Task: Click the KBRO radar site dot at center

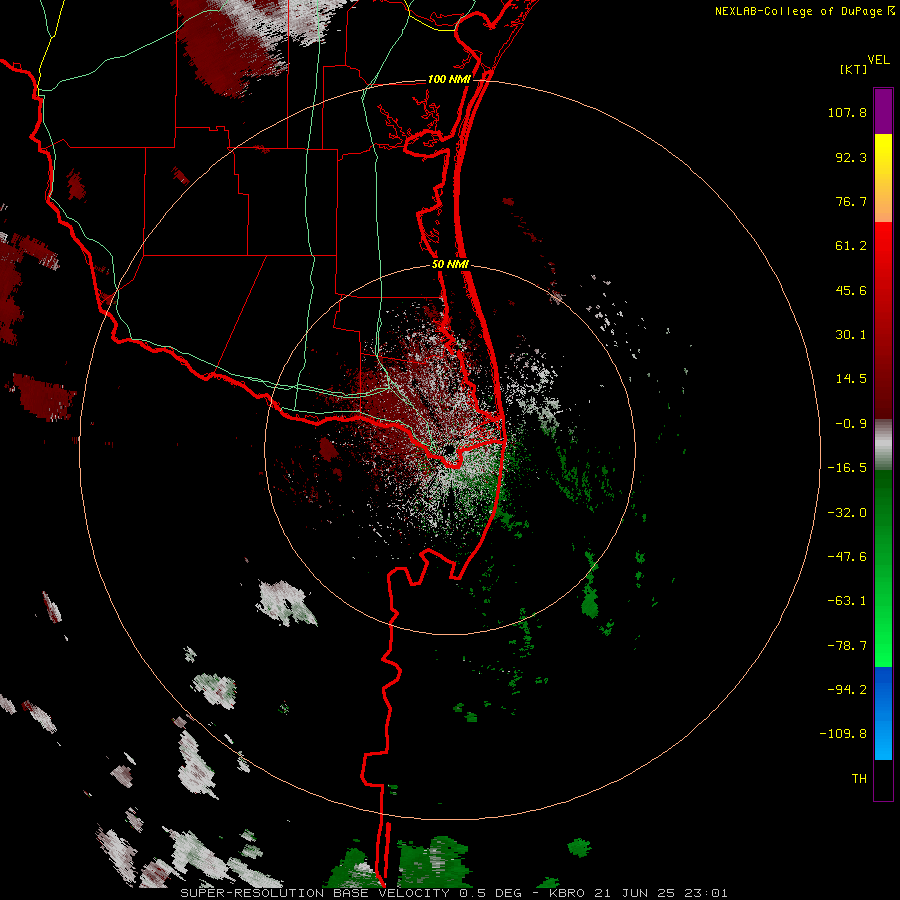Action: [449, 448]
